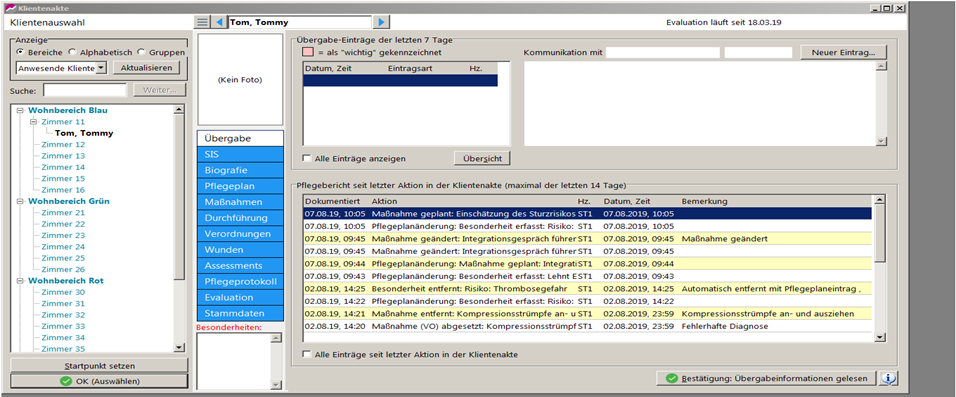Click the Weiter button beside search

point(159,90)
